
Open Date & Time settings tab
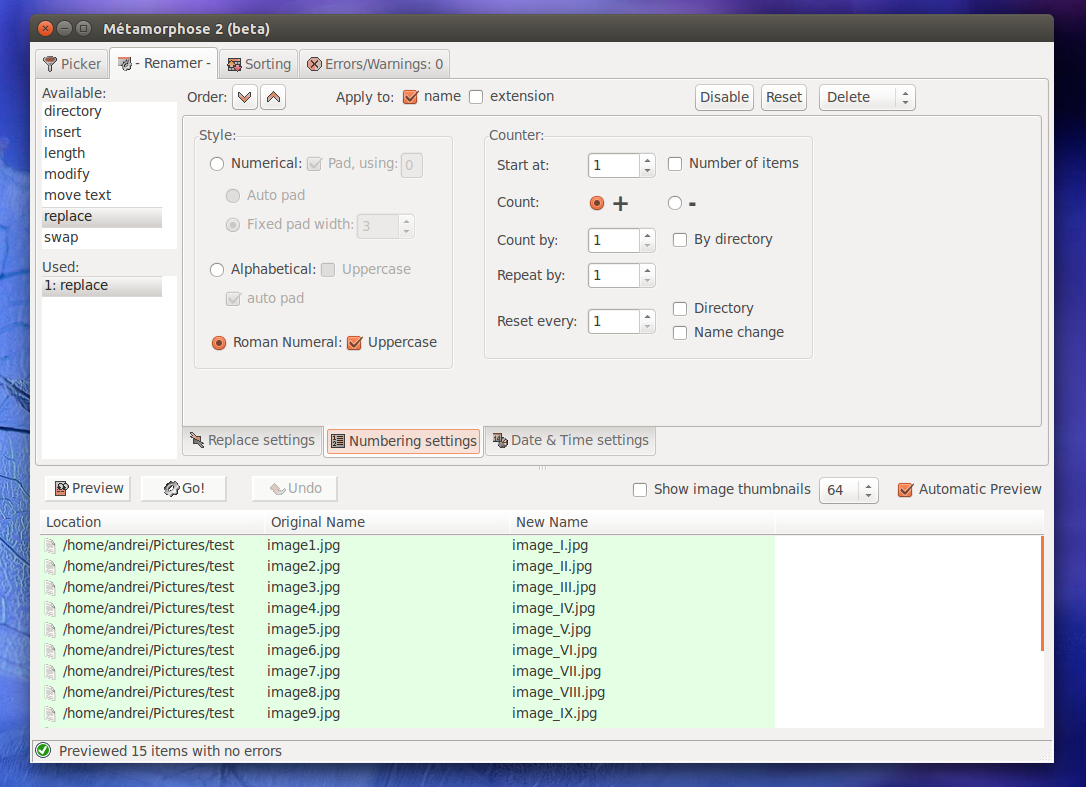point(570,440)
